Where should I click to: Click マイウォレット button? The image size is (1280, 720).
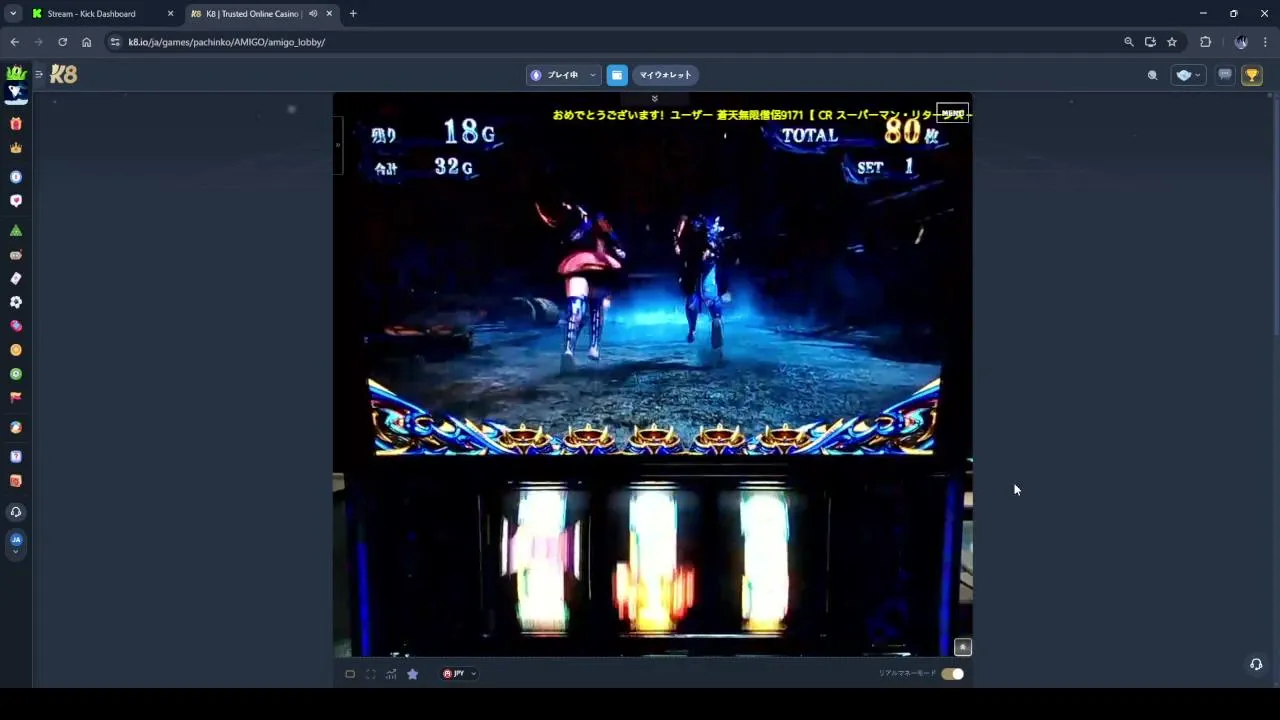pyautogui.click(x=665, y=75)
